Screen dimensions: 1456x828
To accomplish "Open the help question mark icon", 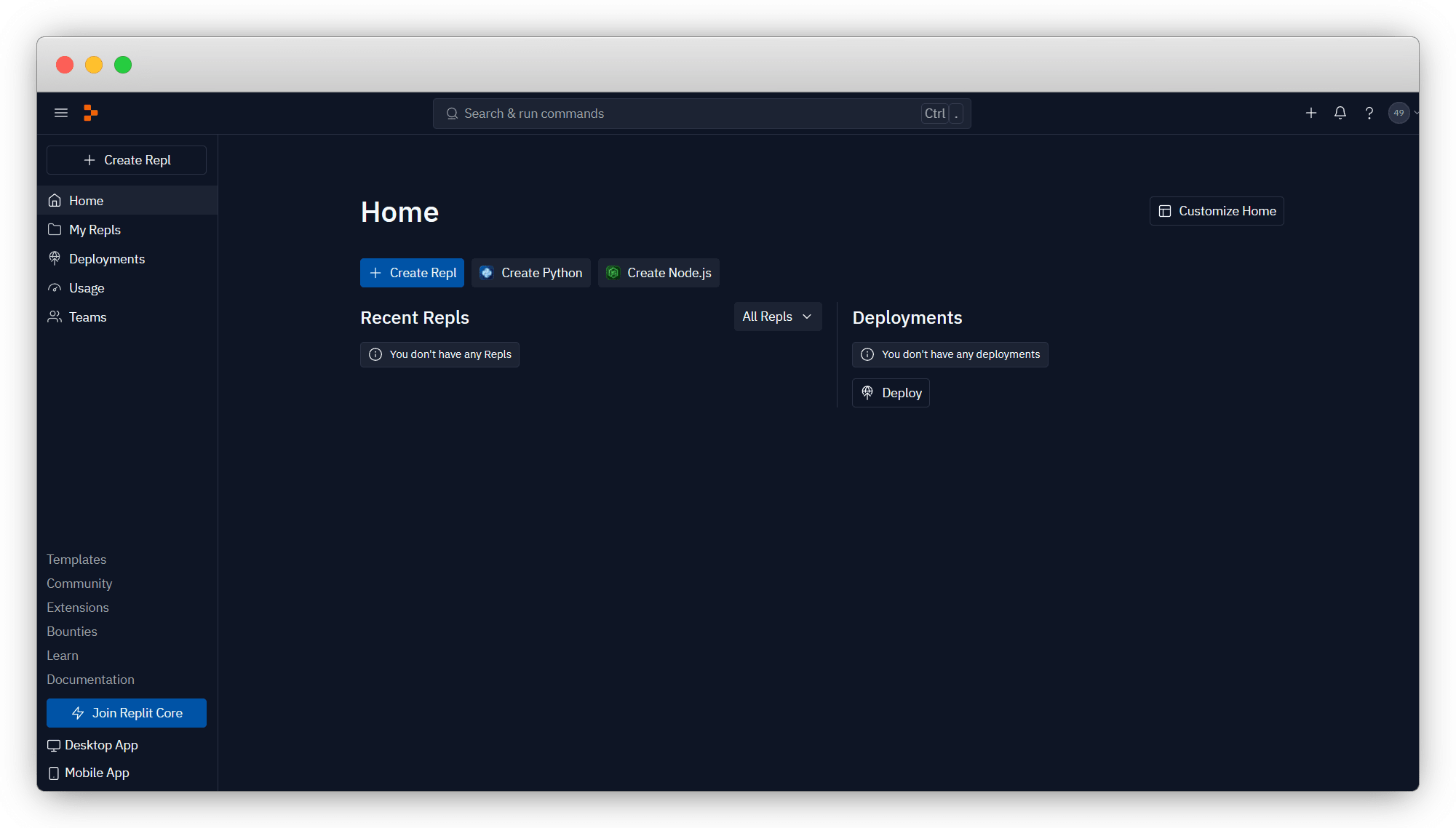I will pos(1369,113).
